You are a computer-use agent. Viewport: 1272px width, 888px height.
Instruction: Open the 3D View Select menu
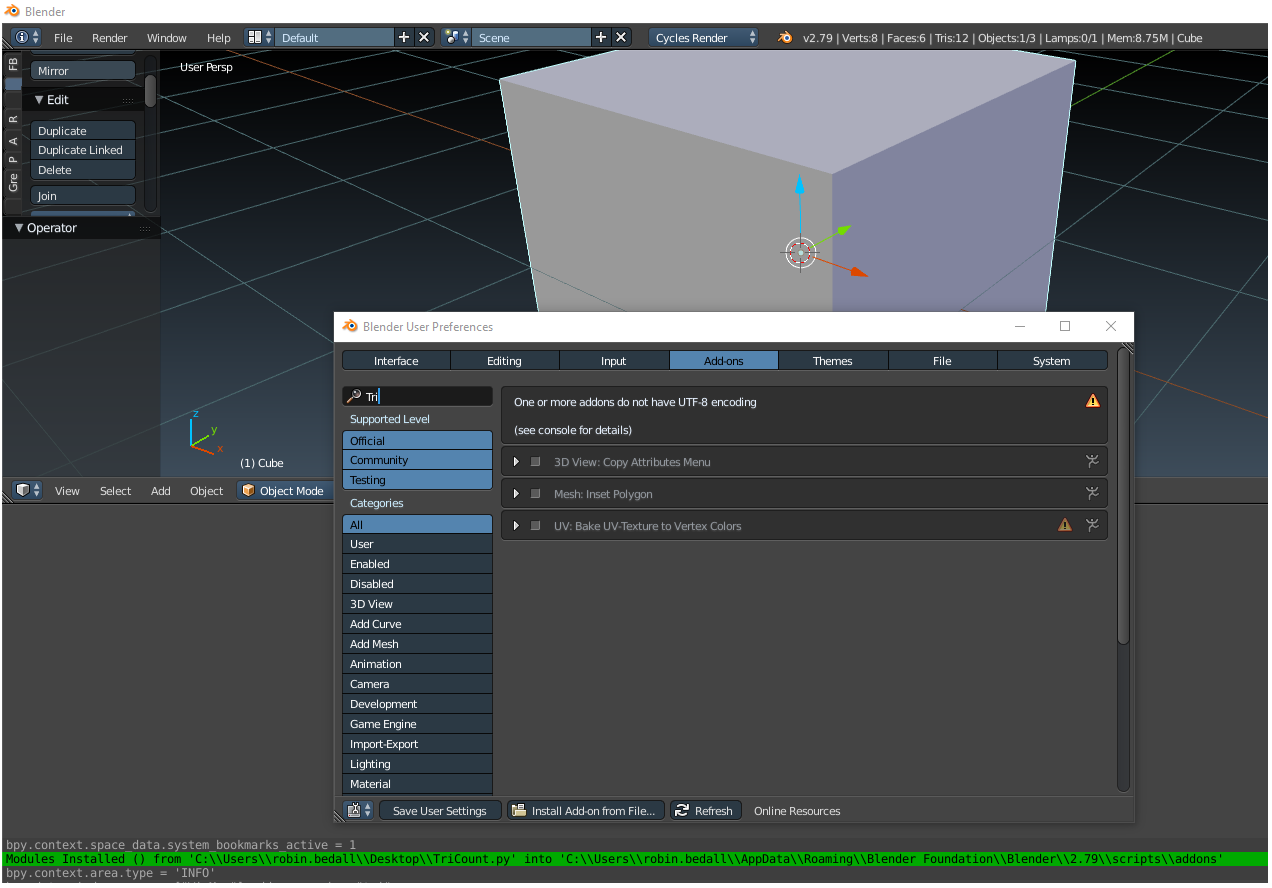pyautogui.click(x=115, y=491)
